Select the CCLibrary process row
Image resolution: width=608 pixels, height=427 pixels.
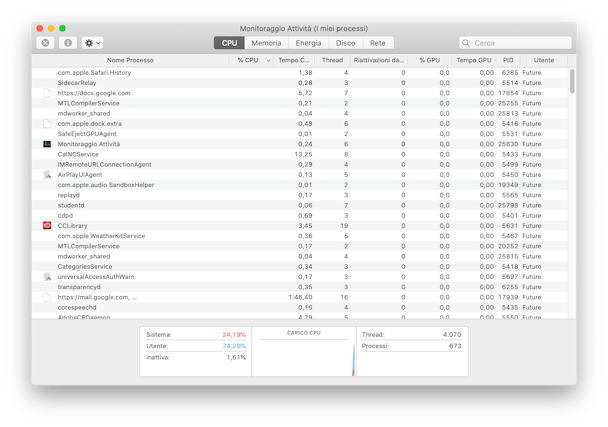pos(300,226)
